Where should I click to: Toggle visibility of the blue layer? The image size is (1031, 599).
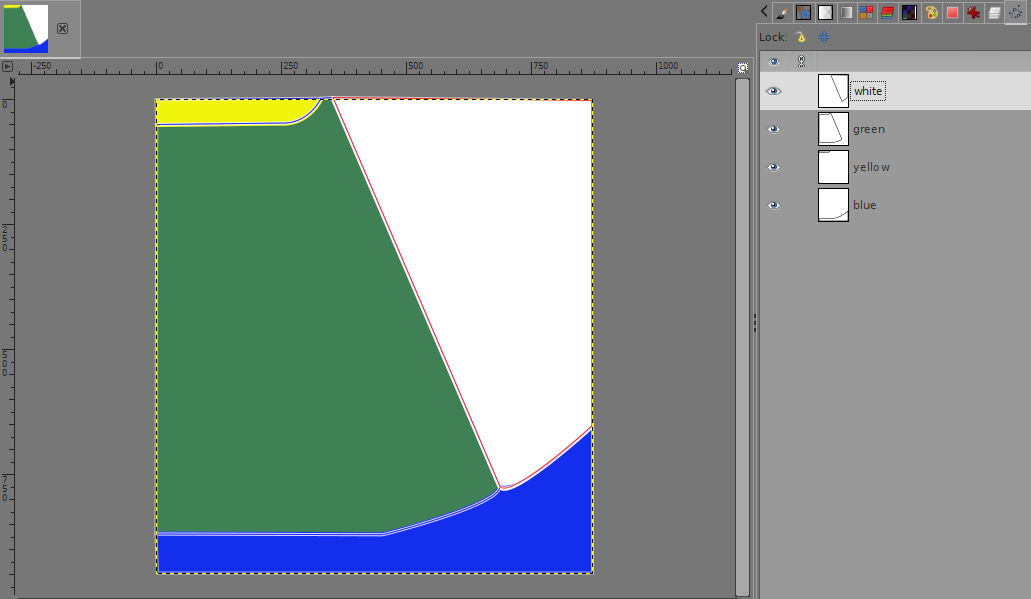point(773,205)
